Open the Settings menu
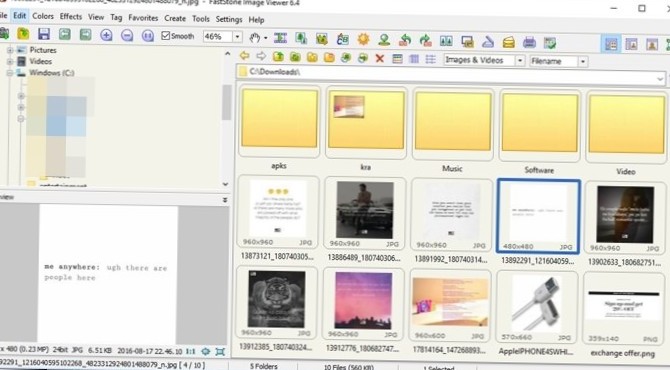This screenshot has height=370, width=670. coord(229,19)
